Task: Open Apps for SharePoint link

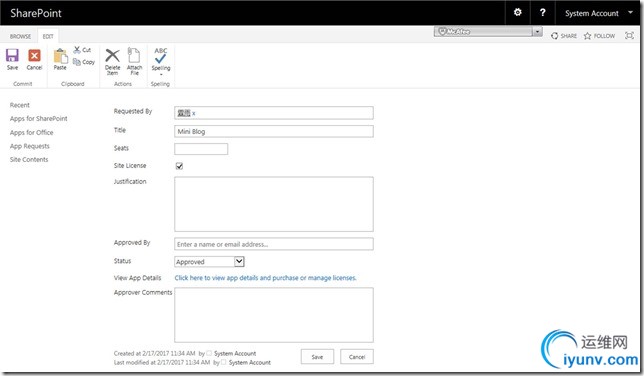Action: [39, 118]
